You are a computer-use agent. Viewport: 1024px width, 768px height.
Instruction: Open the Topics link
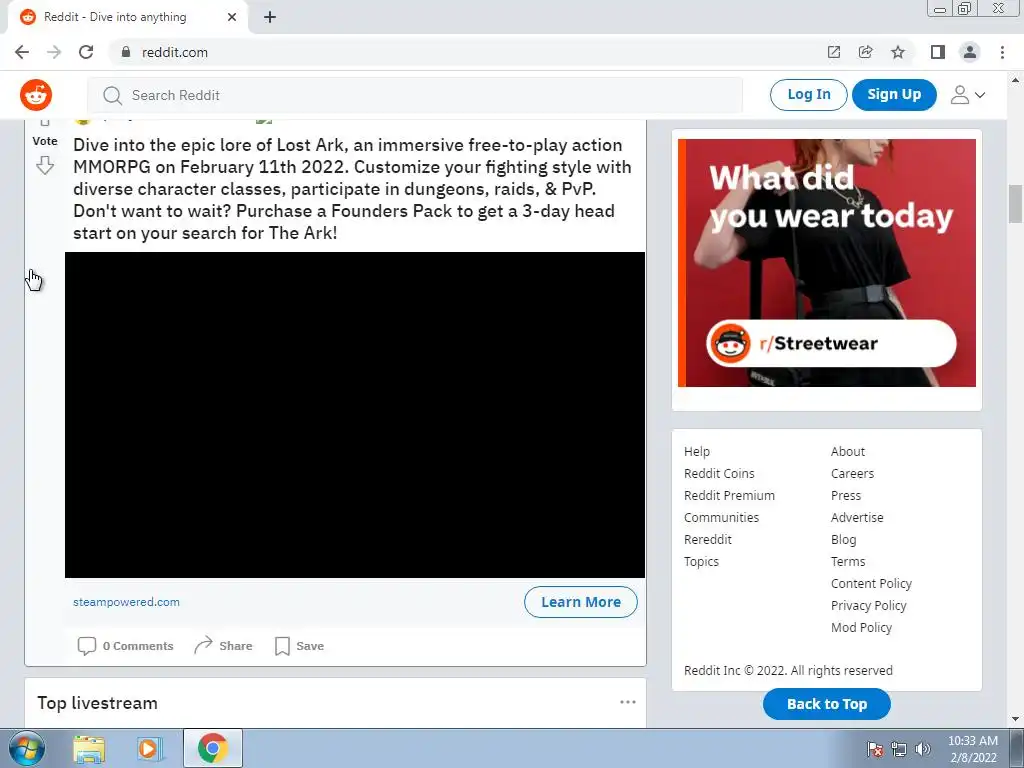(x=701, y=562)
